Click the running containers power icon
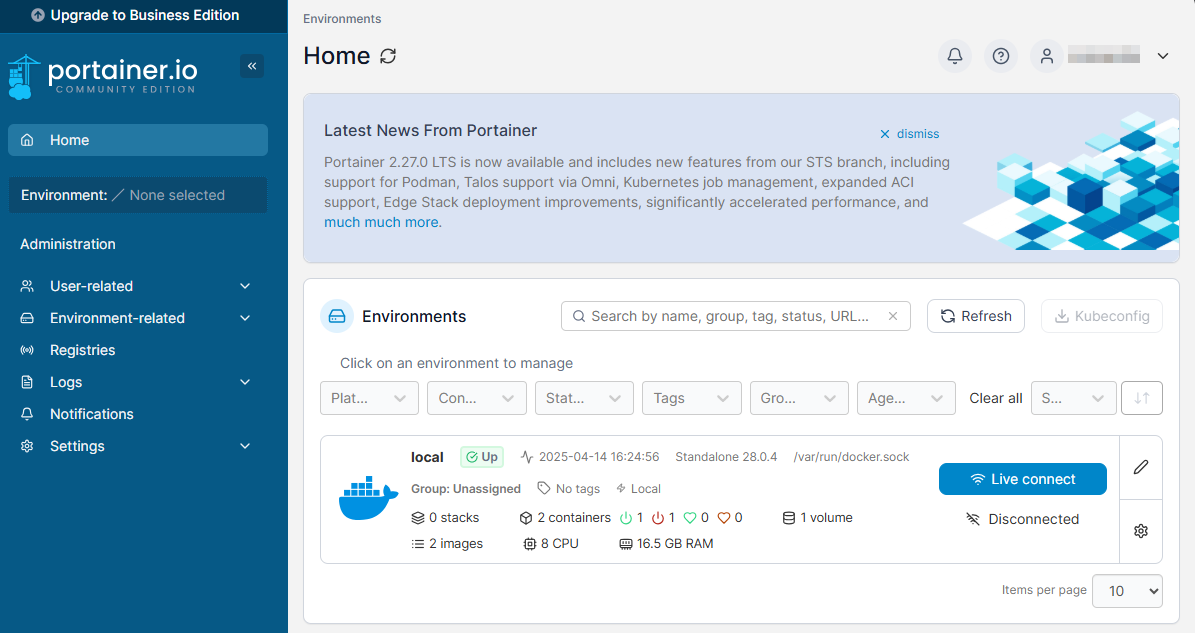This screenshot has height=633, width=1195. 626,518
